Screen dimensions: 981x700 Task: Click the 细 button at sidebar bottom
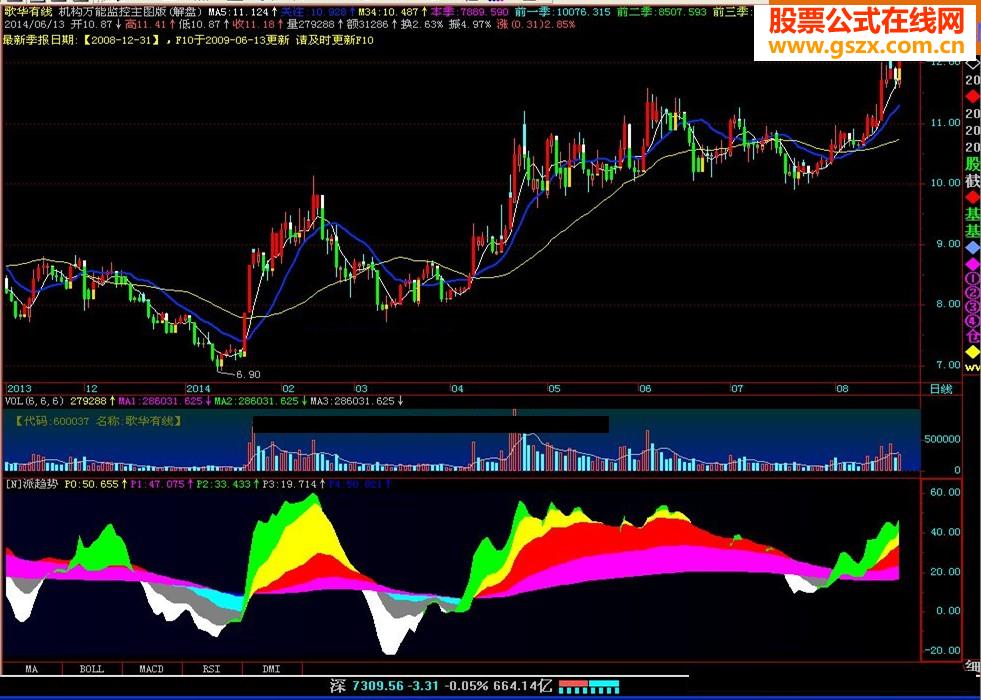[x=973, y=667]
